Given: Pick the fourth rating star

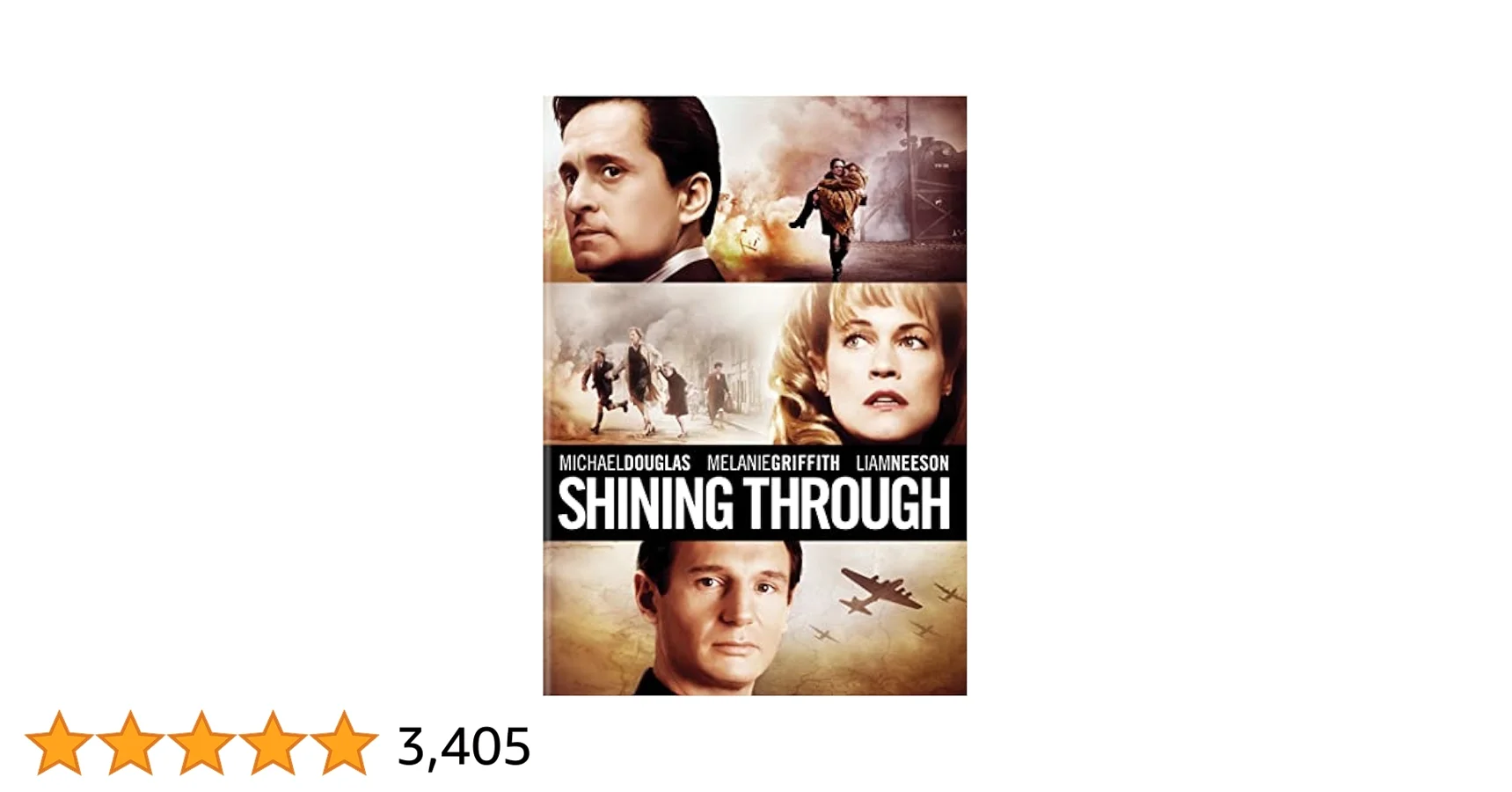Looking at the screenshot, I should click(x=273, y=744).
